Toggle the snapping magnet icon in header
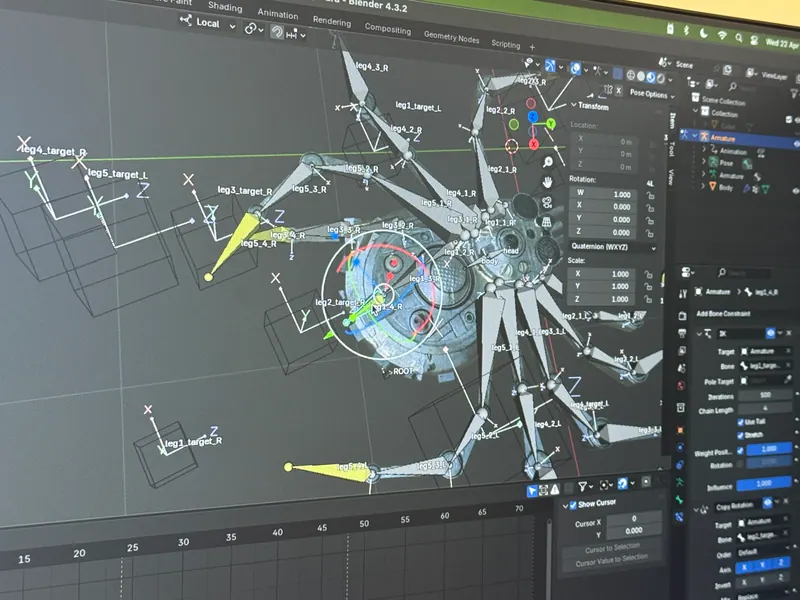Image resolution: width=800 pixels, height=600 pixels. pos(277,32)
